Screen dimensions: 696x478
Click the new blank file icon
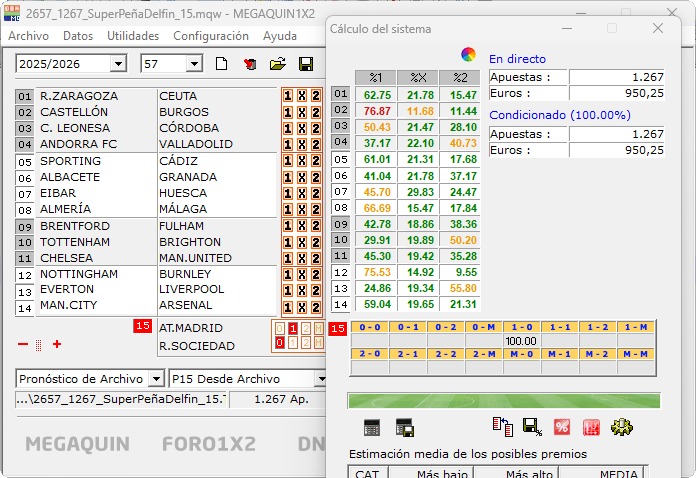coord(222,64)
